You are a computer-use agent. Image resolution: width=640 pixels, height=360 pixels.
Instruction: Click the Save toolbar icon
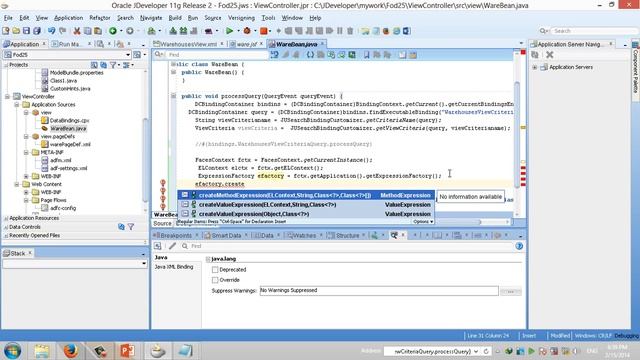point(26,31)
